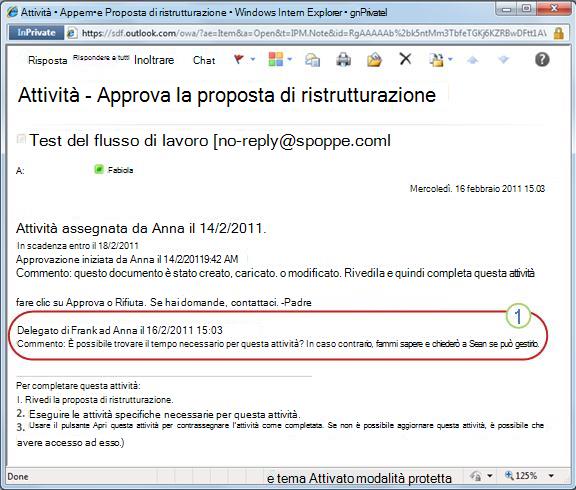Viewport: 576px width, 490px height.
Task: Click small icon beside sender name
Action: click(21, 139)
